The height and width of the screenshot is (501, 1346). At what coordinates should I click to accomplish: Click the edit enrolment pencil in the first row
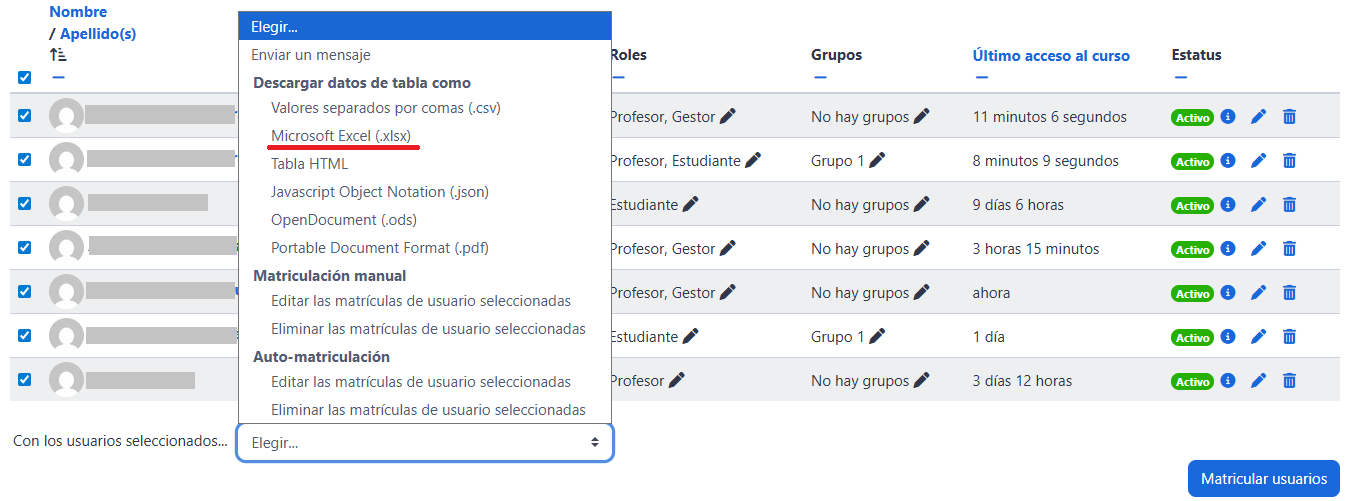(1258, 117)
